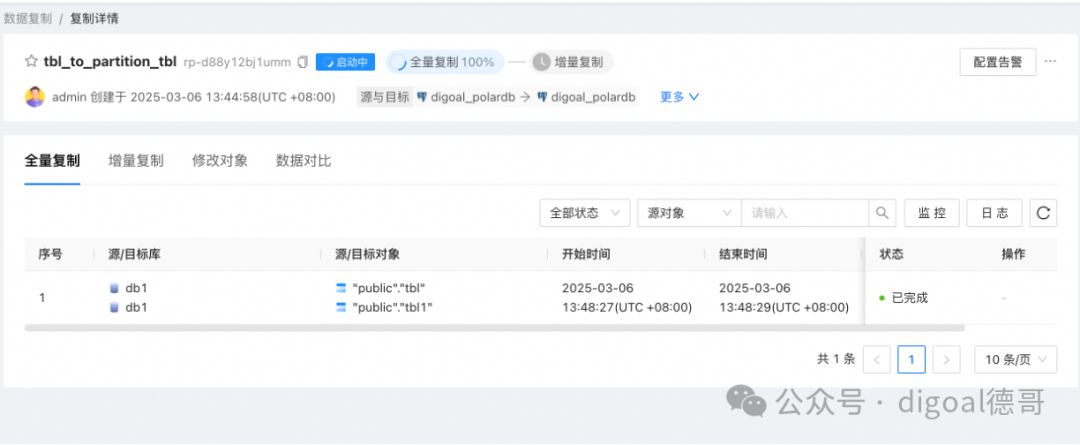
Task: Click the search magnifier icon
Action: pyautogui.click(x=882, y=213)
